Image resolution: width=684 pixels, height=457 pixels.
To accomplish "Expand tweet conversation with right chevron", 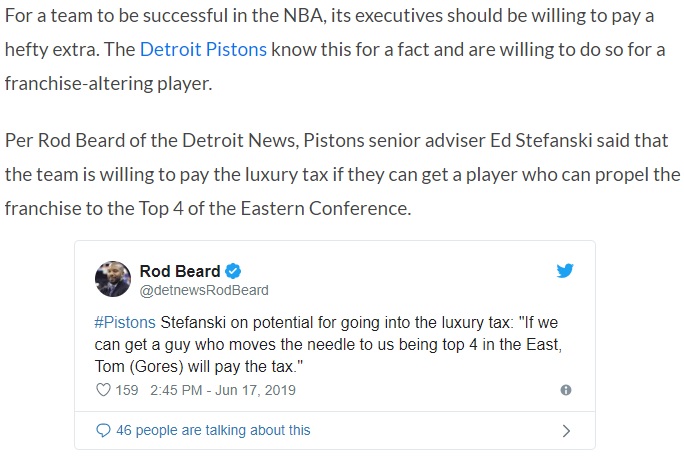I will coord(566,431).
